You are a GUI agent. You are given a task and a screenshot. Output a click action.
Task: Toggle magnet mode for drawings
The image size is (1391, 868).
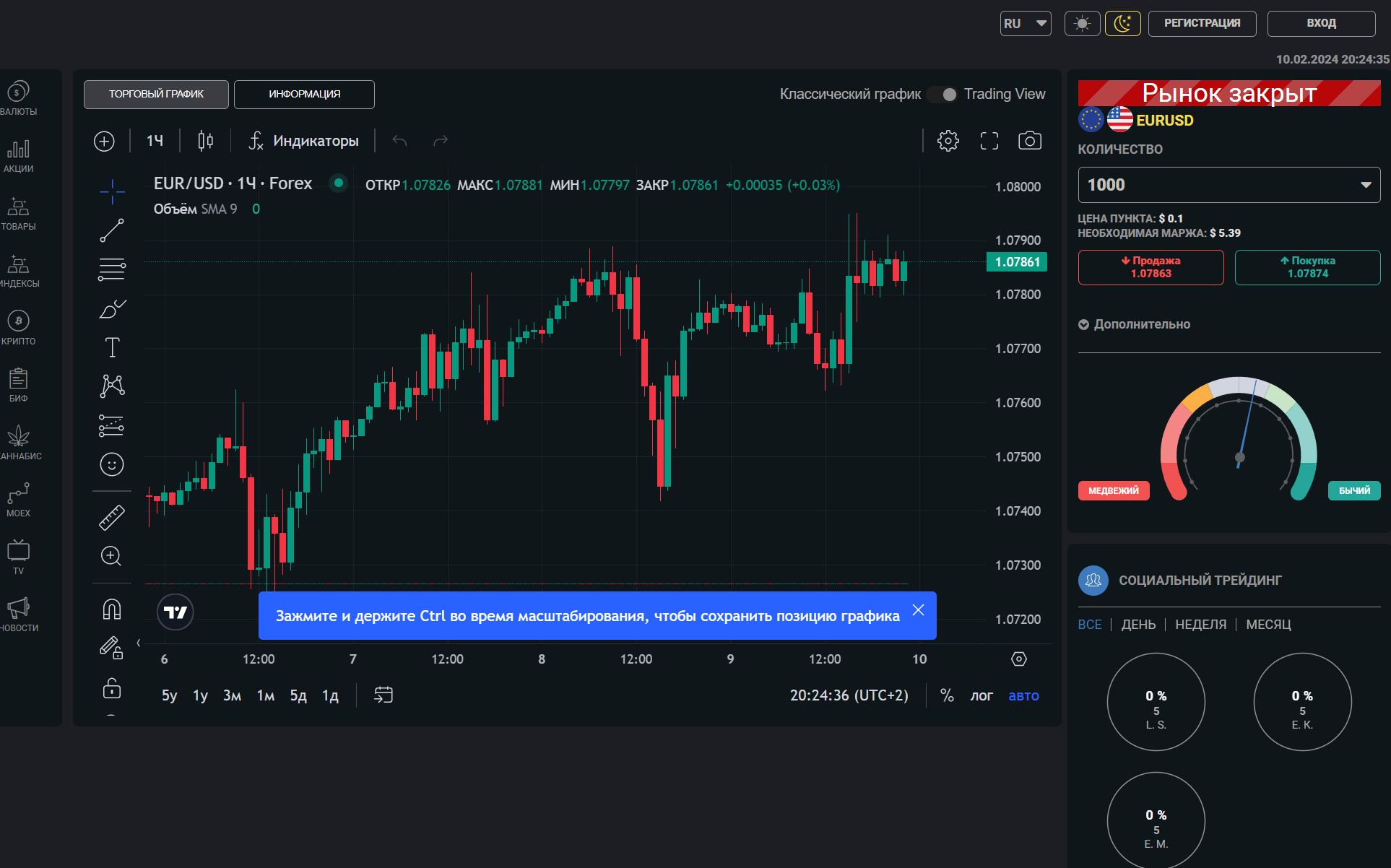point(112,609)
